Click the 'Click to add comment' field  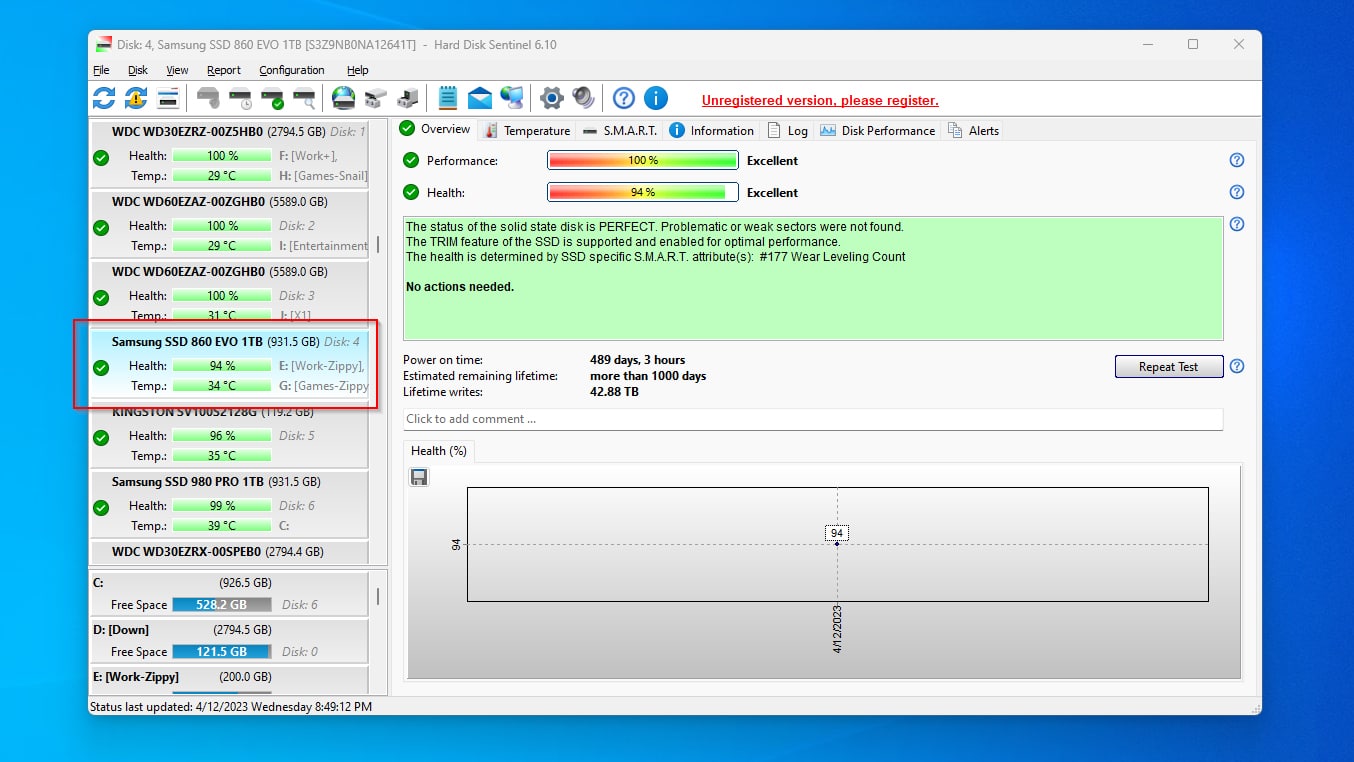pyautogui.click(x=813, y=419)
